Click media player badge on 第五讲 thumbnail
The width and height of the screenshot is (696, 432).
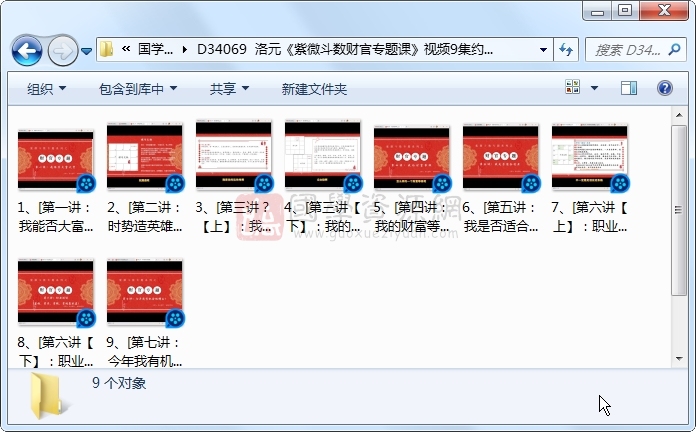[531, 184]
